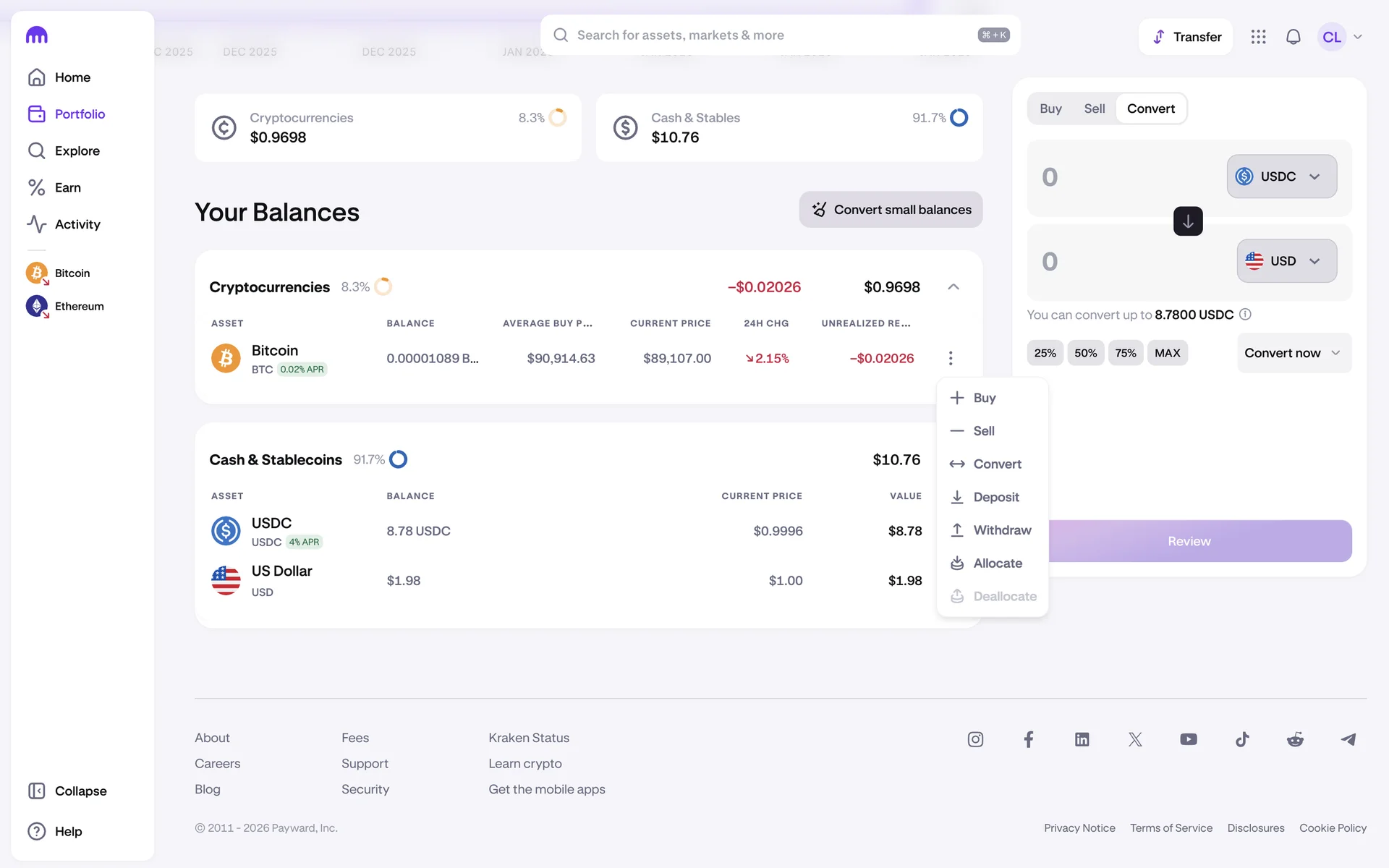
Task: Open the USDC source currency dropdown
Action: (x=1281, y=176)
